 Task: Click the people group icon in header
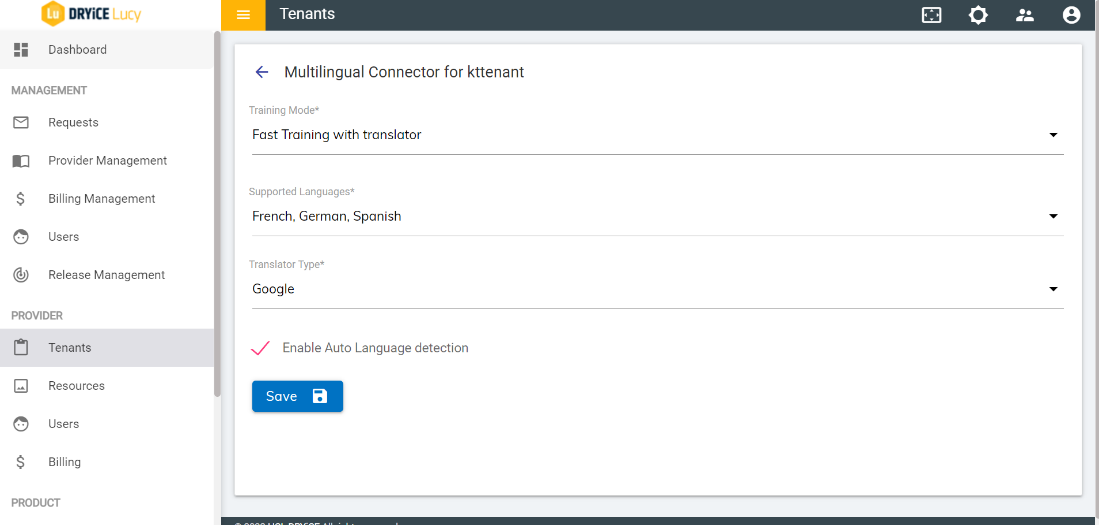tap(1025, 15)
